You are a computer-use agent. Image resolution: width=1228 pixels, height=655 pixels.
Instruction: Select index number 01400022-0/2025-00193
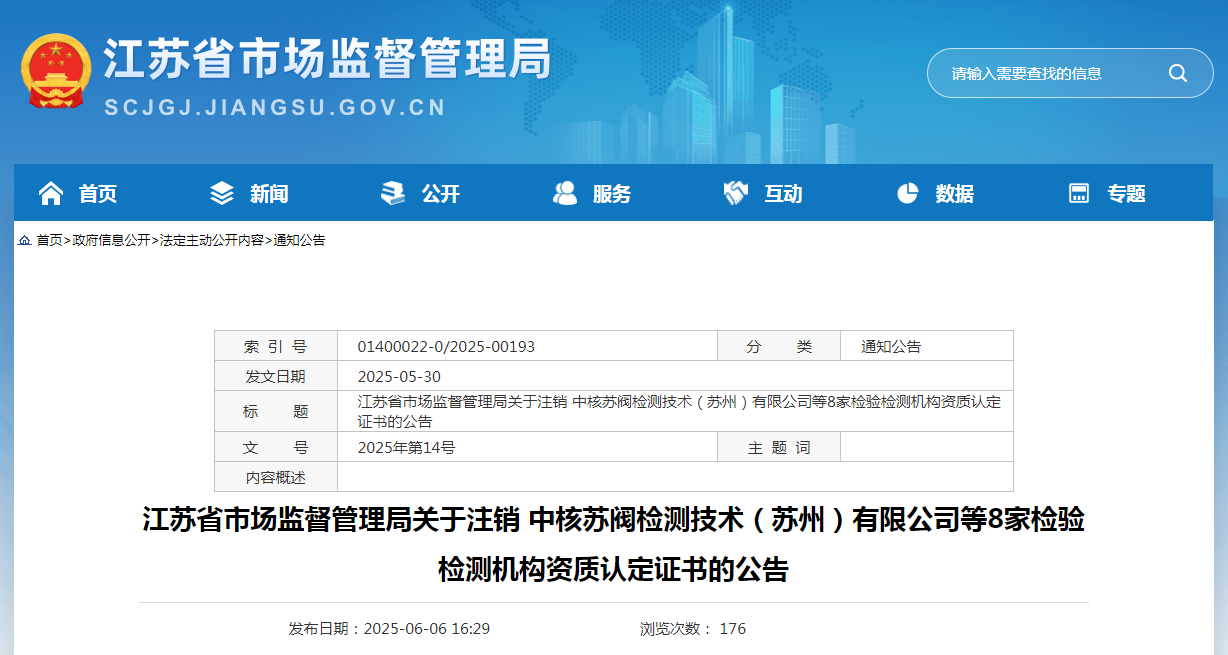point(447,347)
